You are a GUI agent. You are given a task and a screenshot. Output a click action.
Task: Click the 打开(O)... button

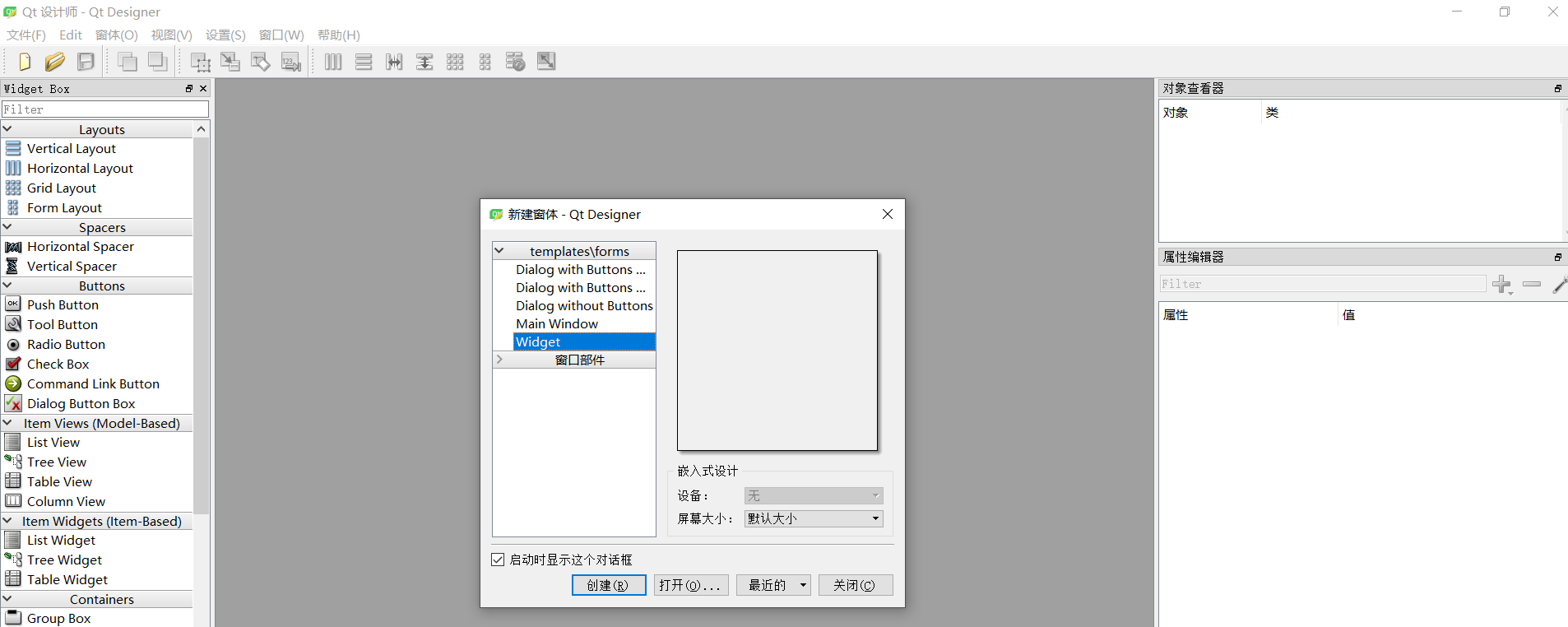point(691,585)
